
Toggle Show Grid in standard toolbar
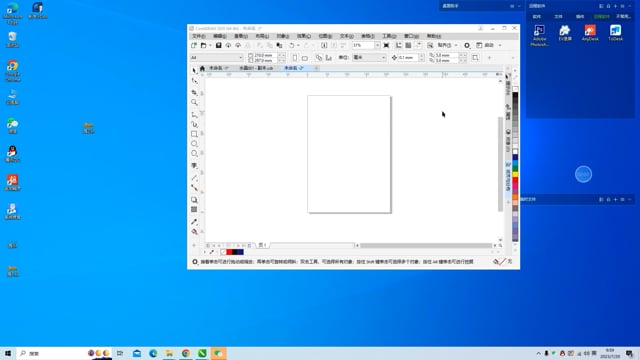(x=408, y=45)
